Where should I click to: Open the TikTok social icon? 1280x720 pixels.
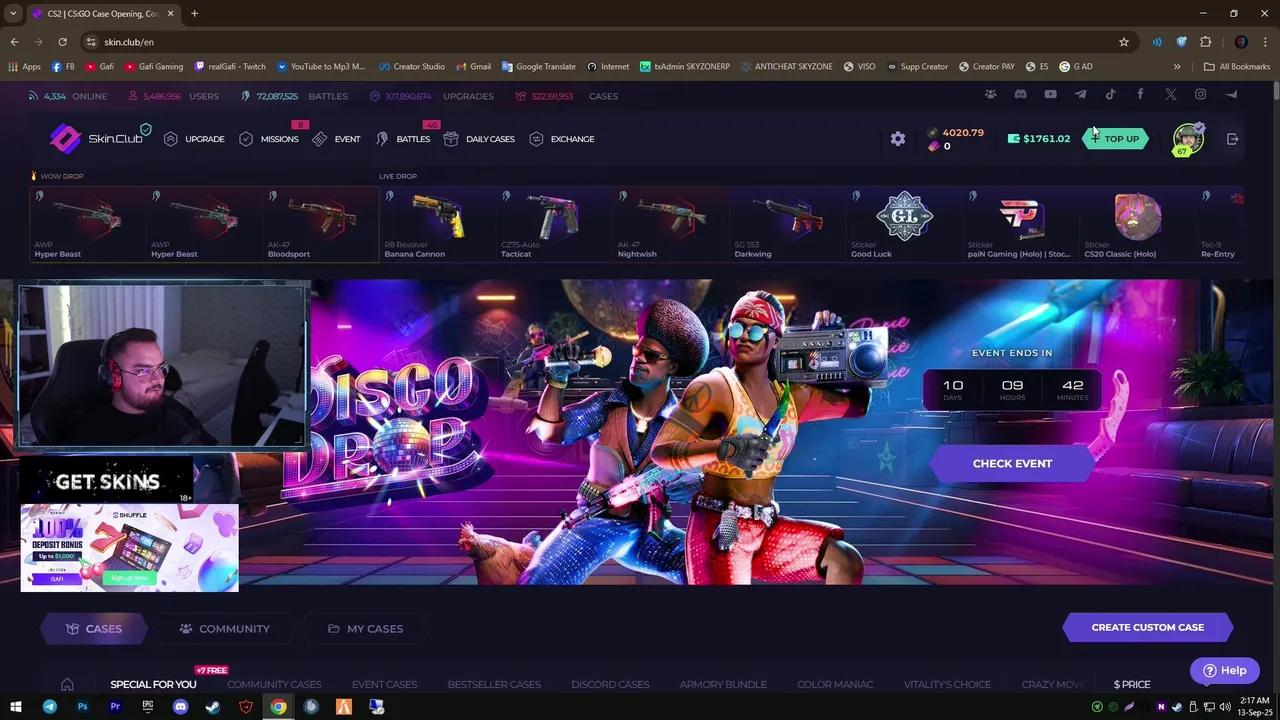tap(1110, 95)
